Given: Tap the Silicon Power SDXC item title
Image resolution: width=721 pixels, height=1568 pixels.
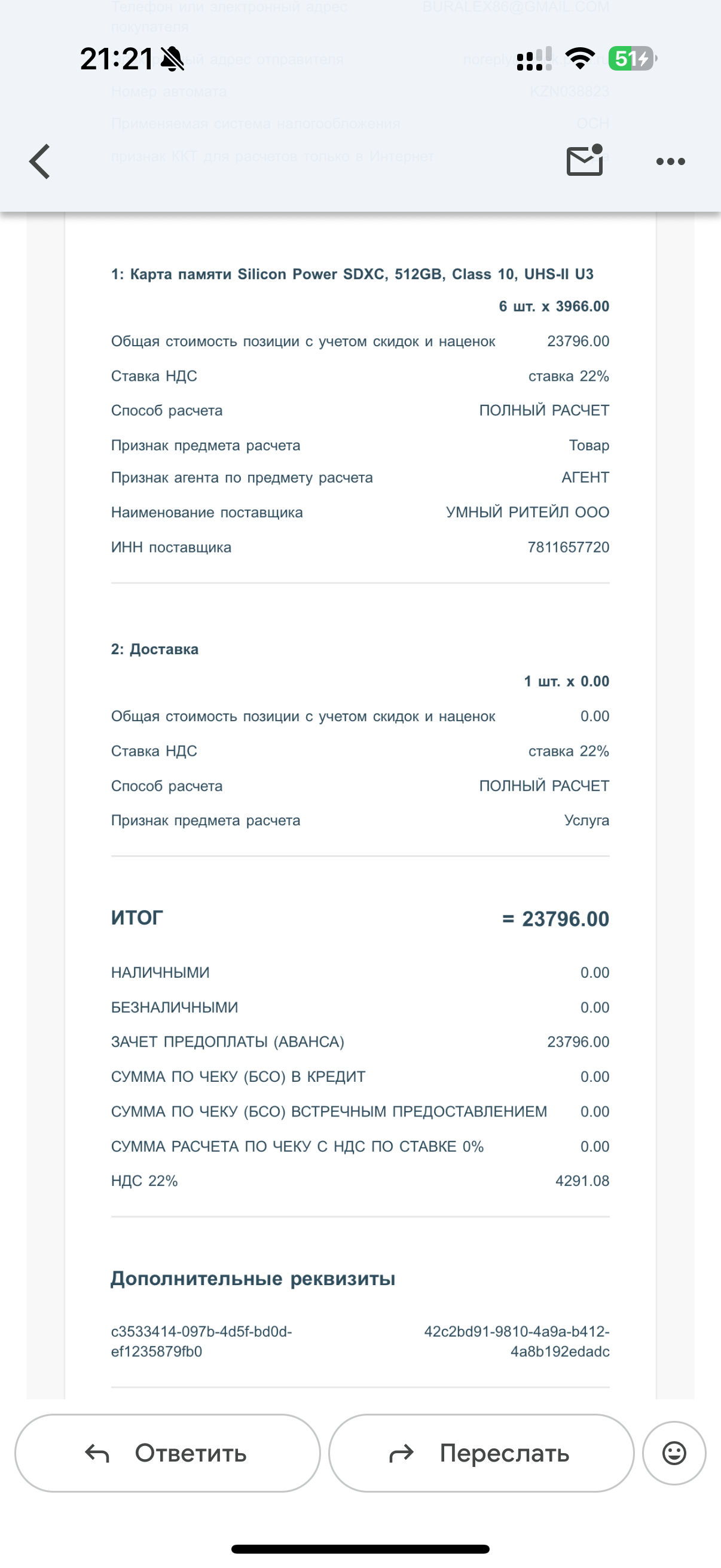Looking at the screenshot, I should (352, 274).
